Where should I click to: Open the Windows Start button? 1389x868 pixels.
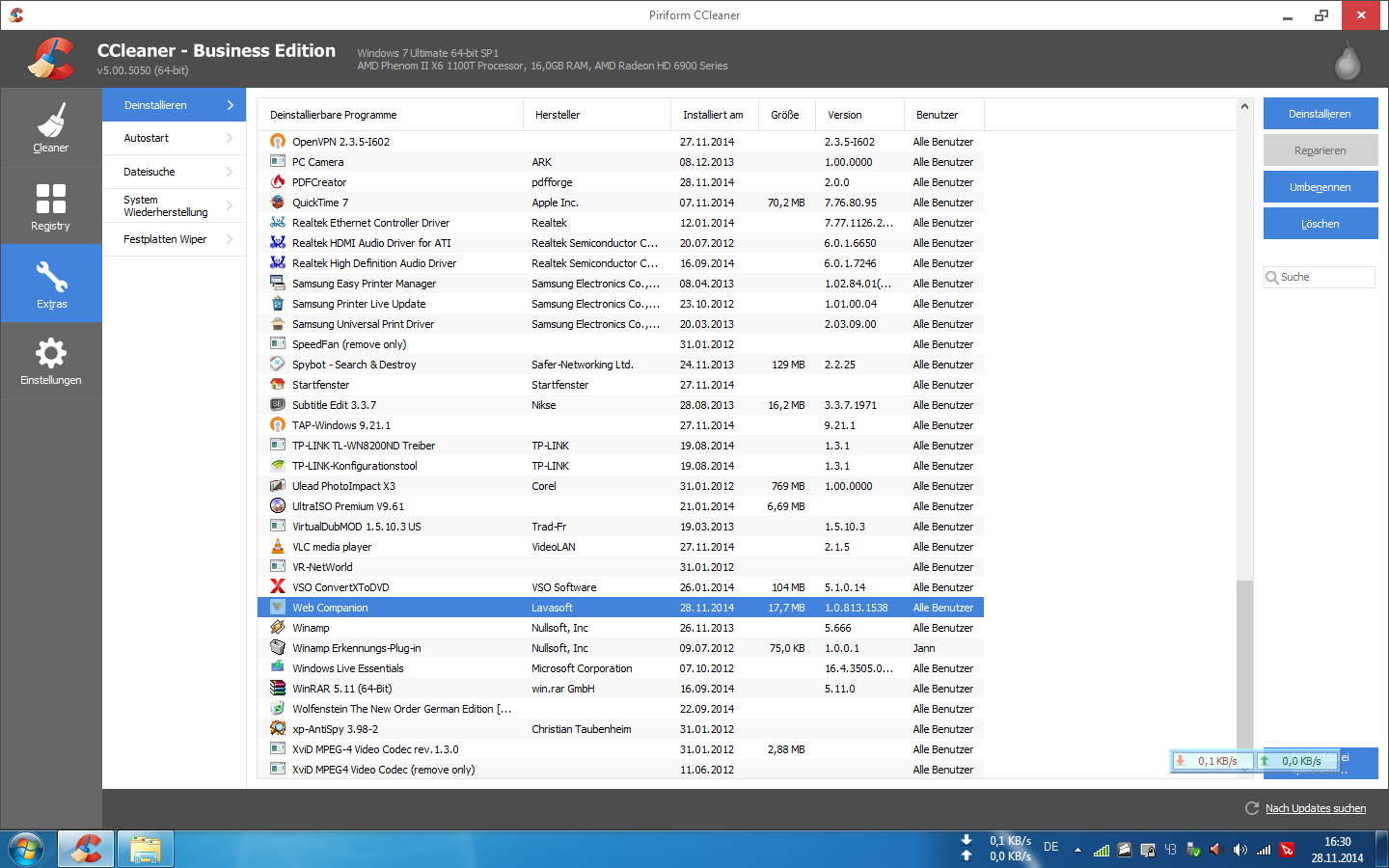[26, 850]
